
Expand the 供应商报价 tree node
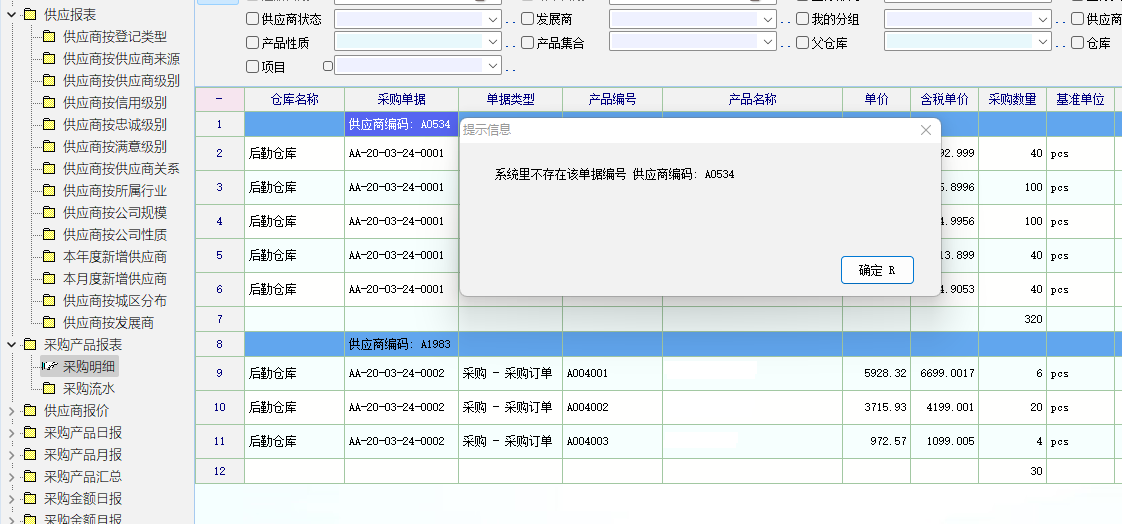click(x=11, y=411)
